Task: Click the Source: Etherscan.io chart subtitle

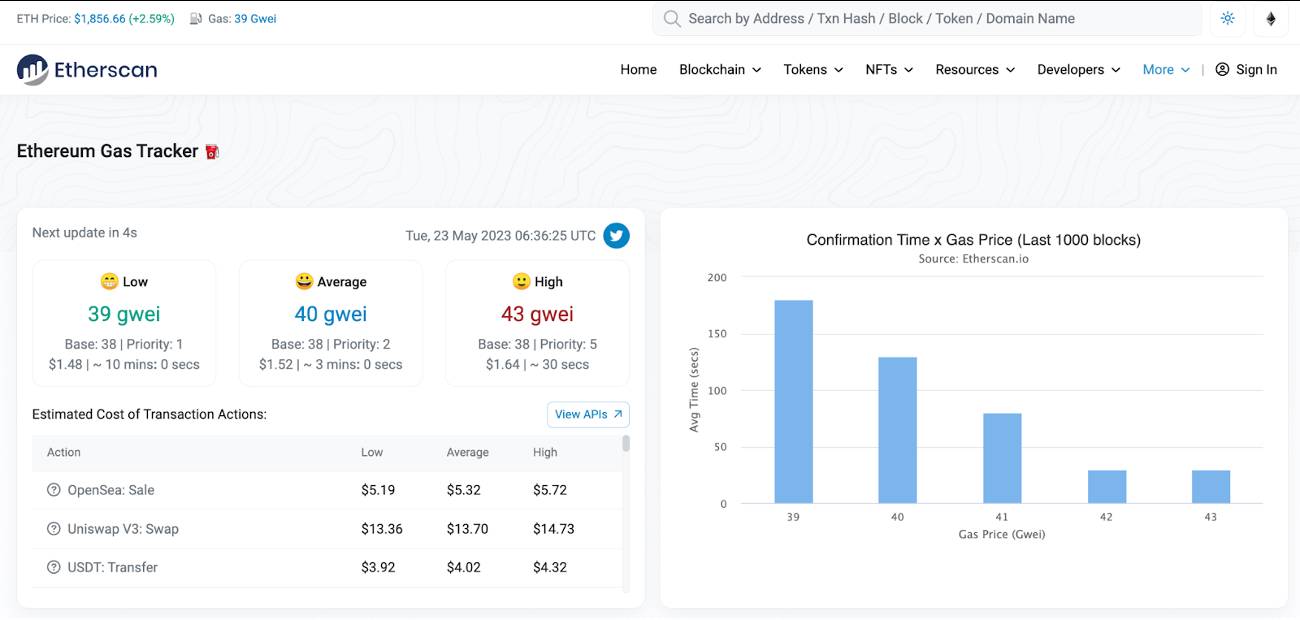Action: coord(974,259)
